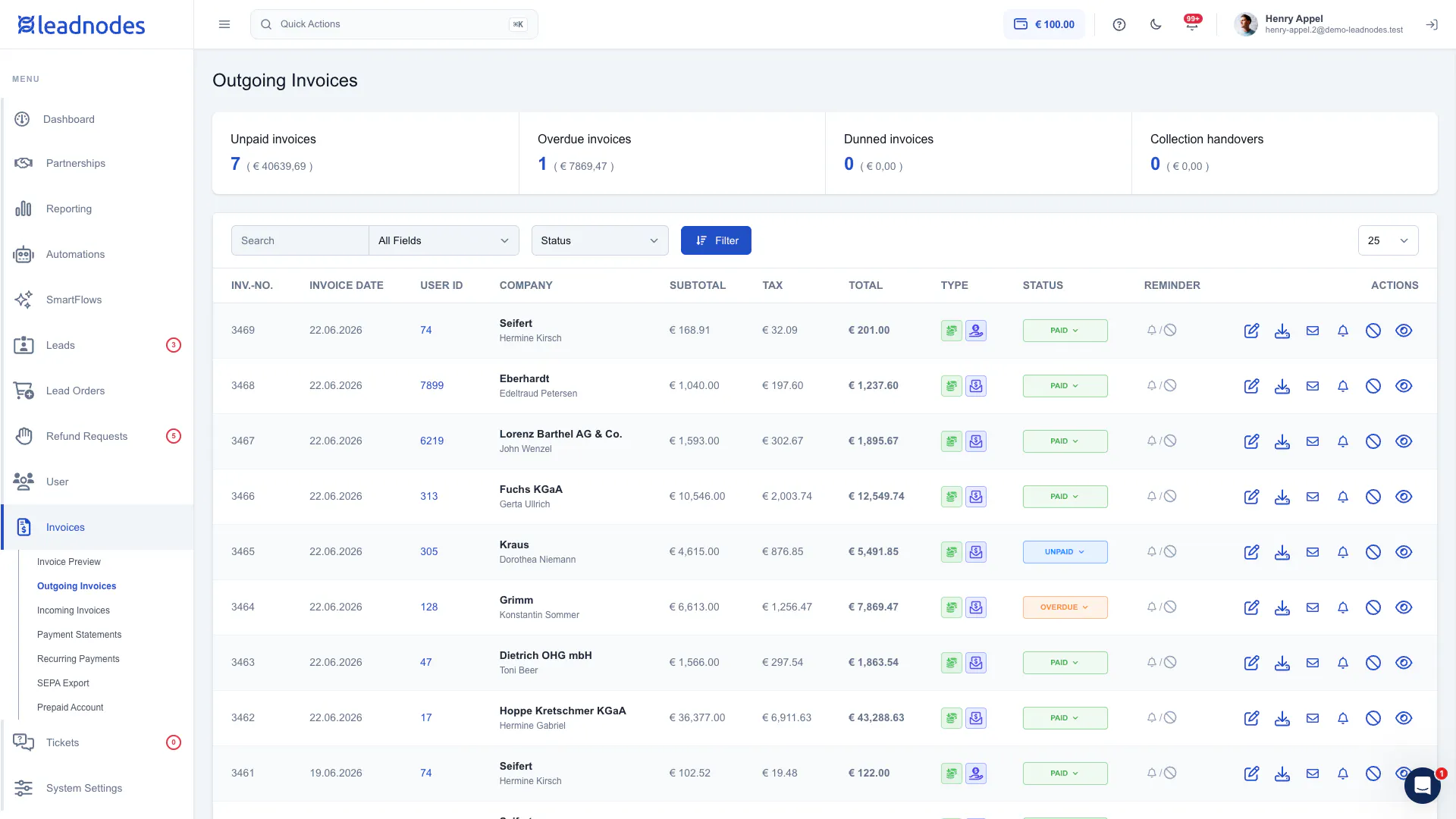
Task: Open PAID status dropdown for invoice 3468
Action: (1065, 386)
